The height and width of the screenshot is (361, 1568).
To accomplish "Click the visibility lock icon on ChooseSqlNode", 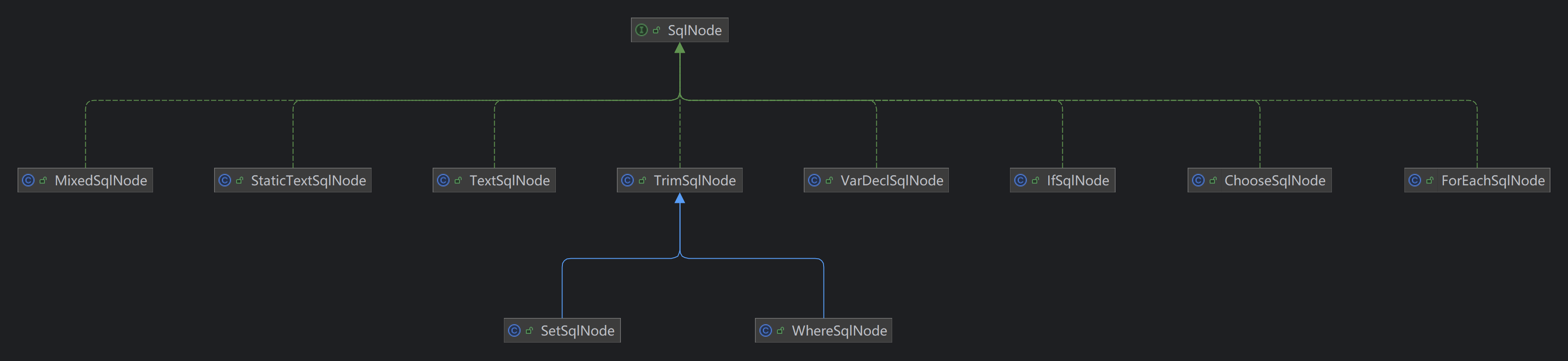I will point(1213,180).
